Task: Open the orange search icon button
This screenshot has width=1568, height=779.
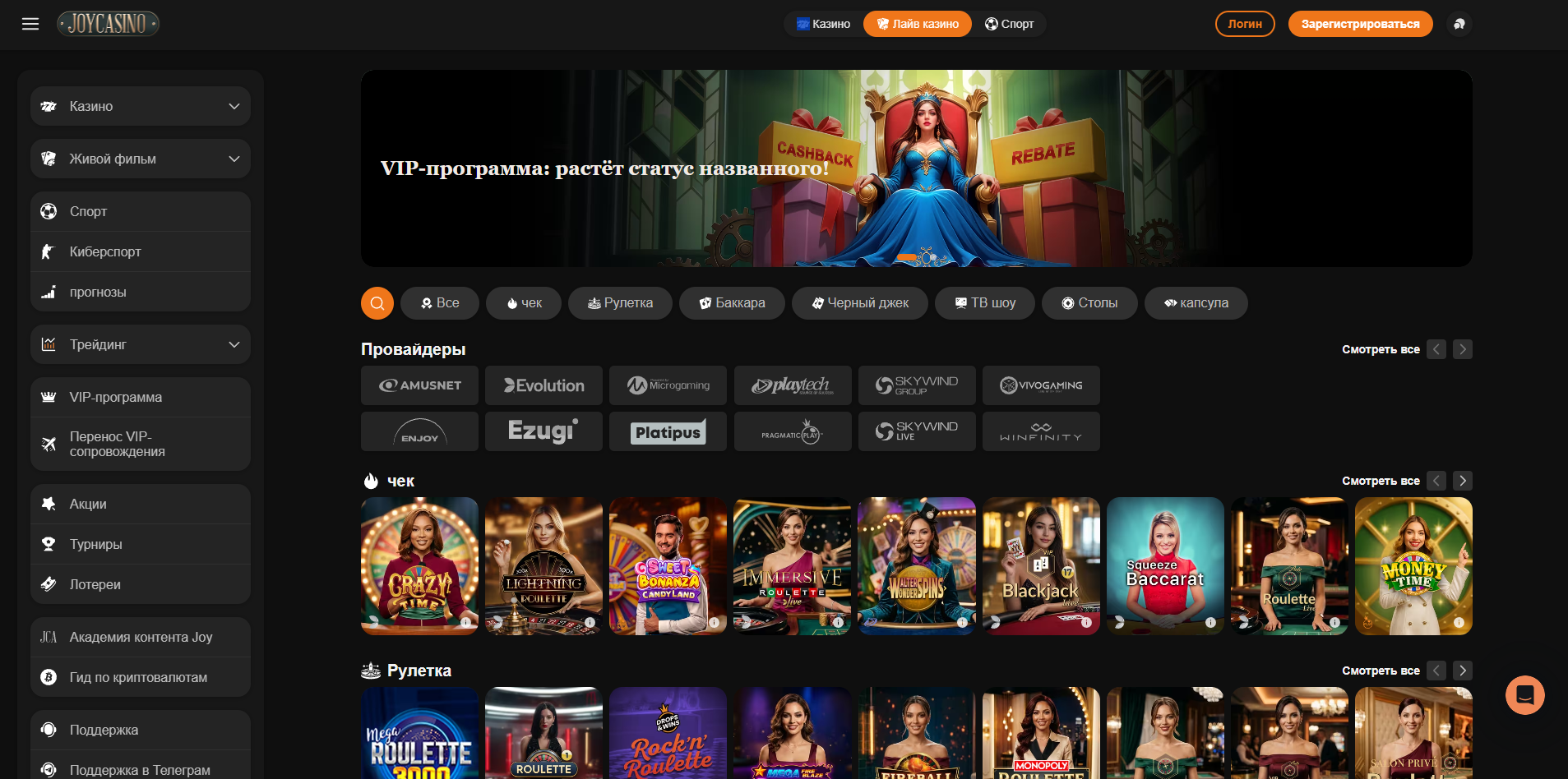Action: pyautogui.click(x=377, y=303)
